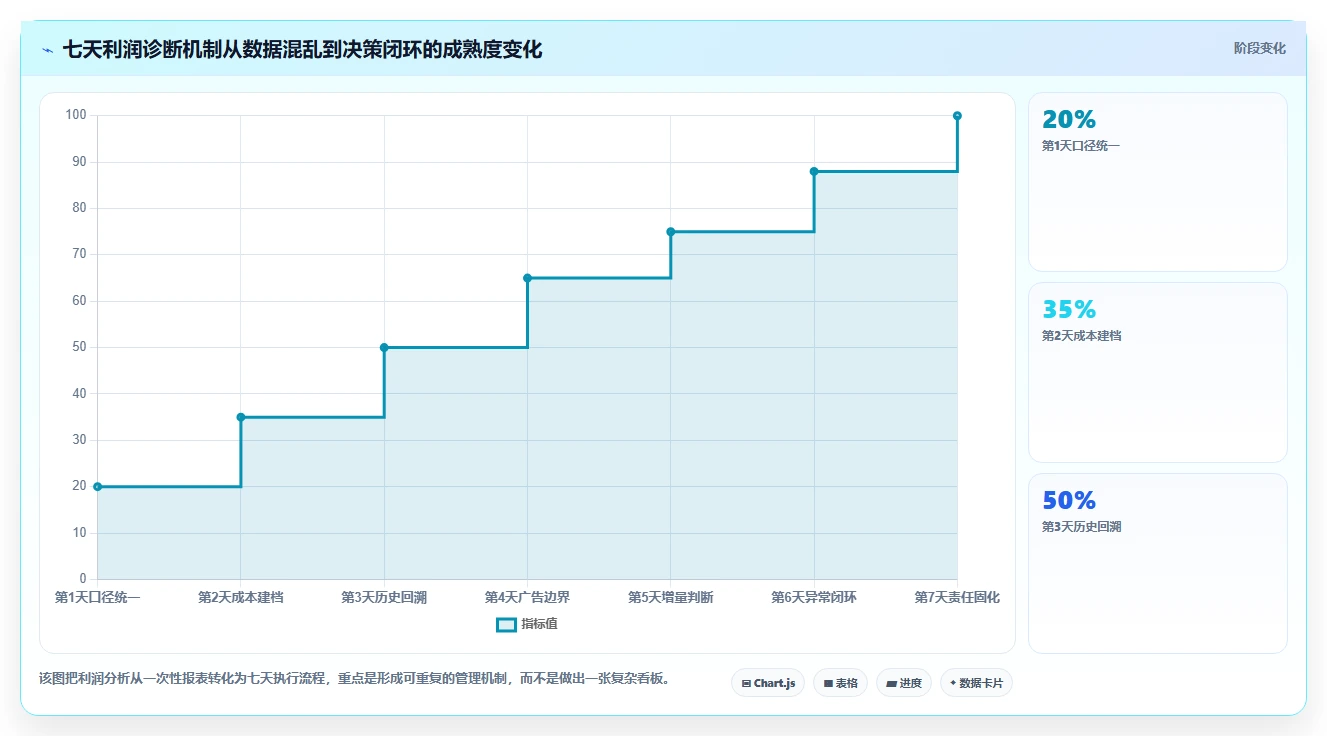Click the data point at value 88
The height and width of the screenshot is (736, 1327).
814,172
